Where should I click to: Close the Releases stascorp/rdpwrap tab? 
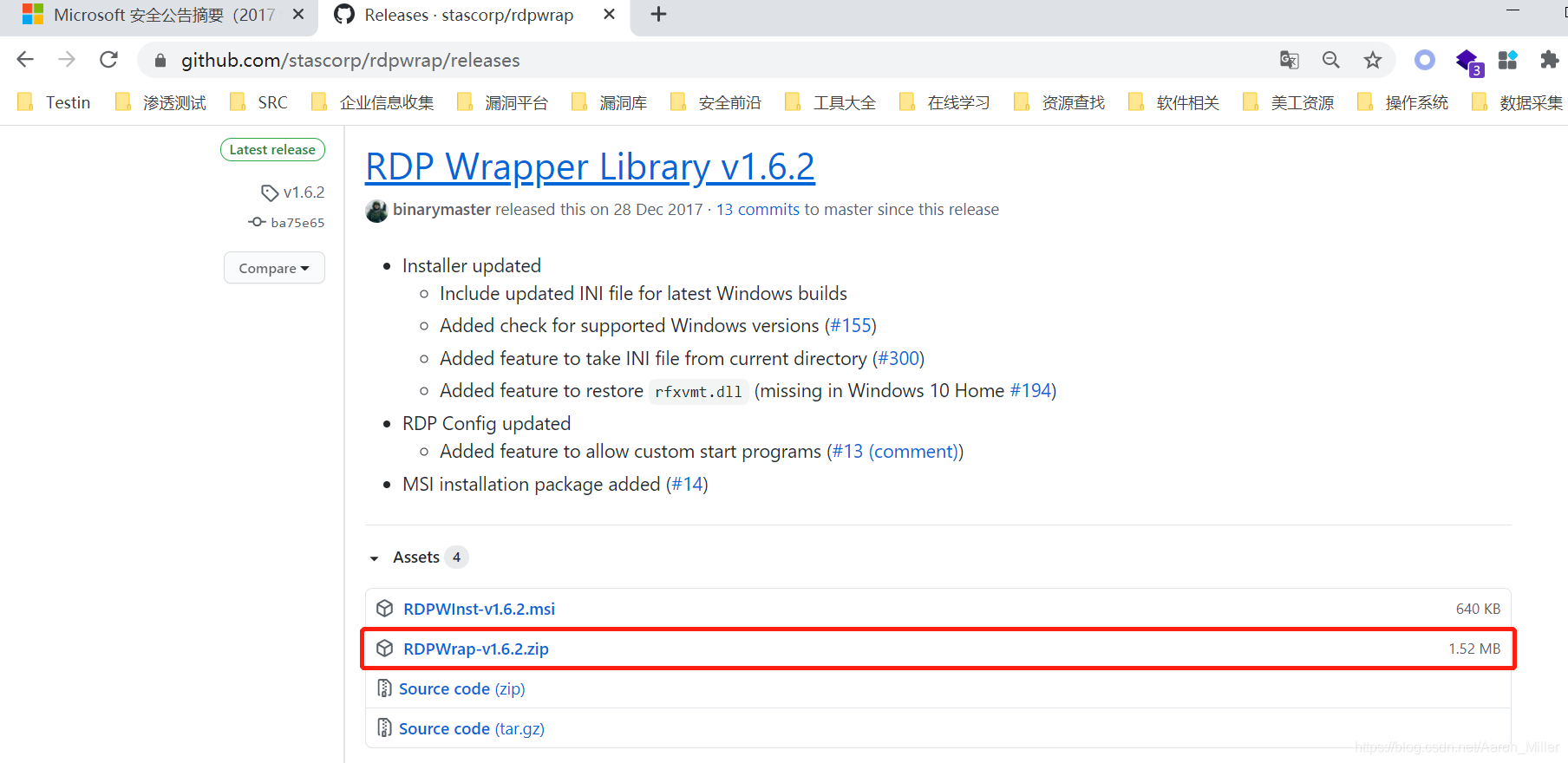(x=609, y=15)
